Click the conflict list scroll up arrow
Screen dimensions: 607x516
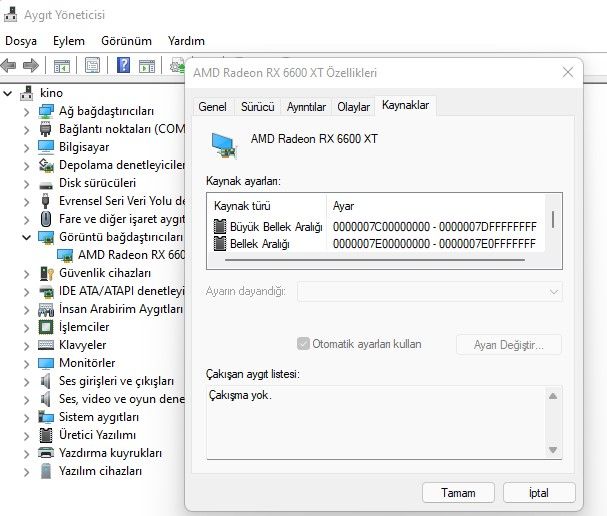(x=553, y=396)
